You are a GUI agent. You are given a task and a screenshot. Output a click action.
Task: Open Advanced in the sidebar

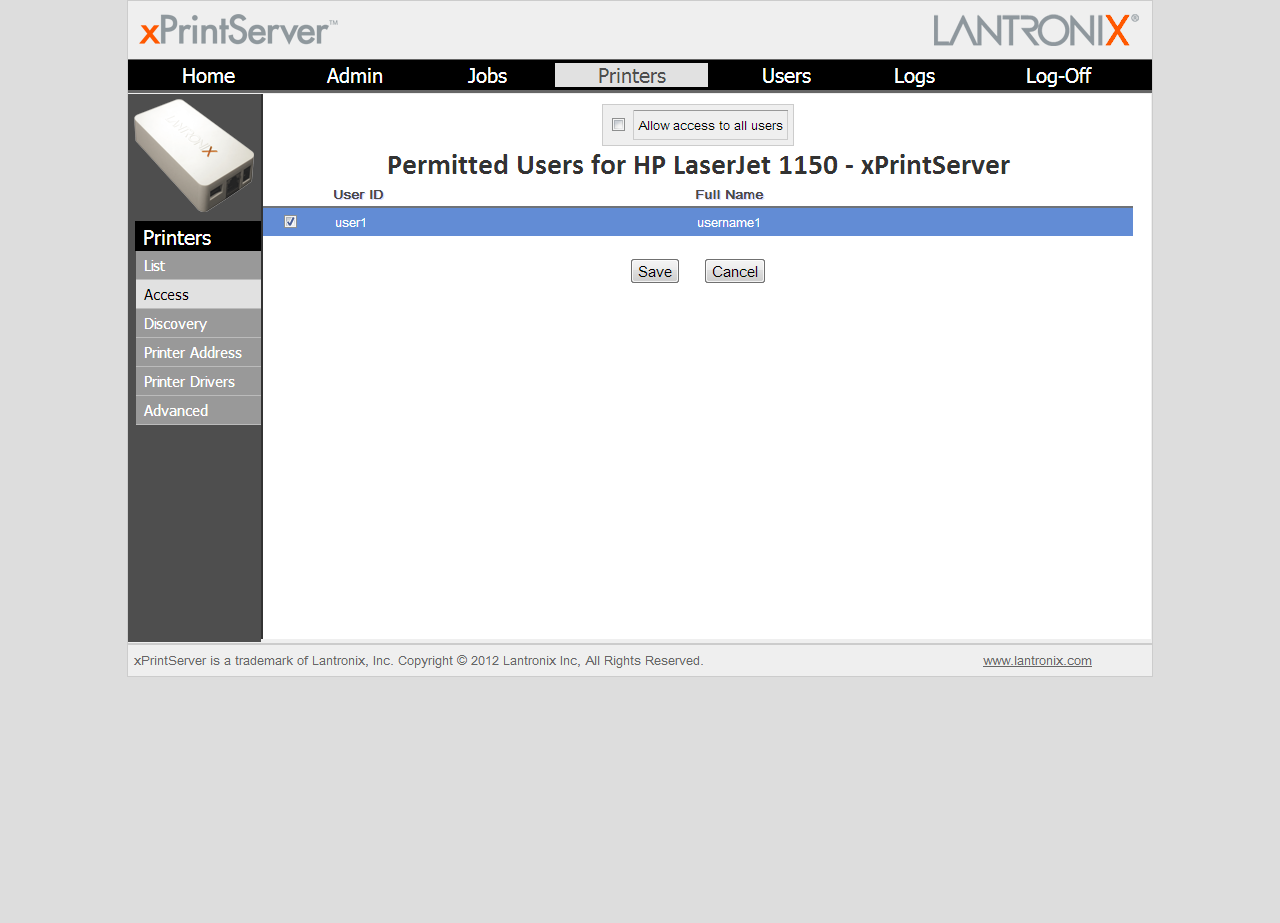[x=198, y=411]
